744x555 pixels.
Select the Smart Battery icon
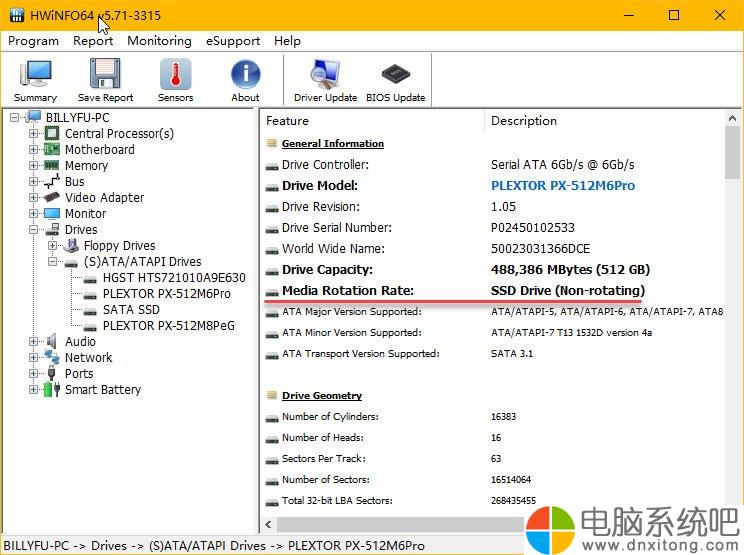click(52, 389)
